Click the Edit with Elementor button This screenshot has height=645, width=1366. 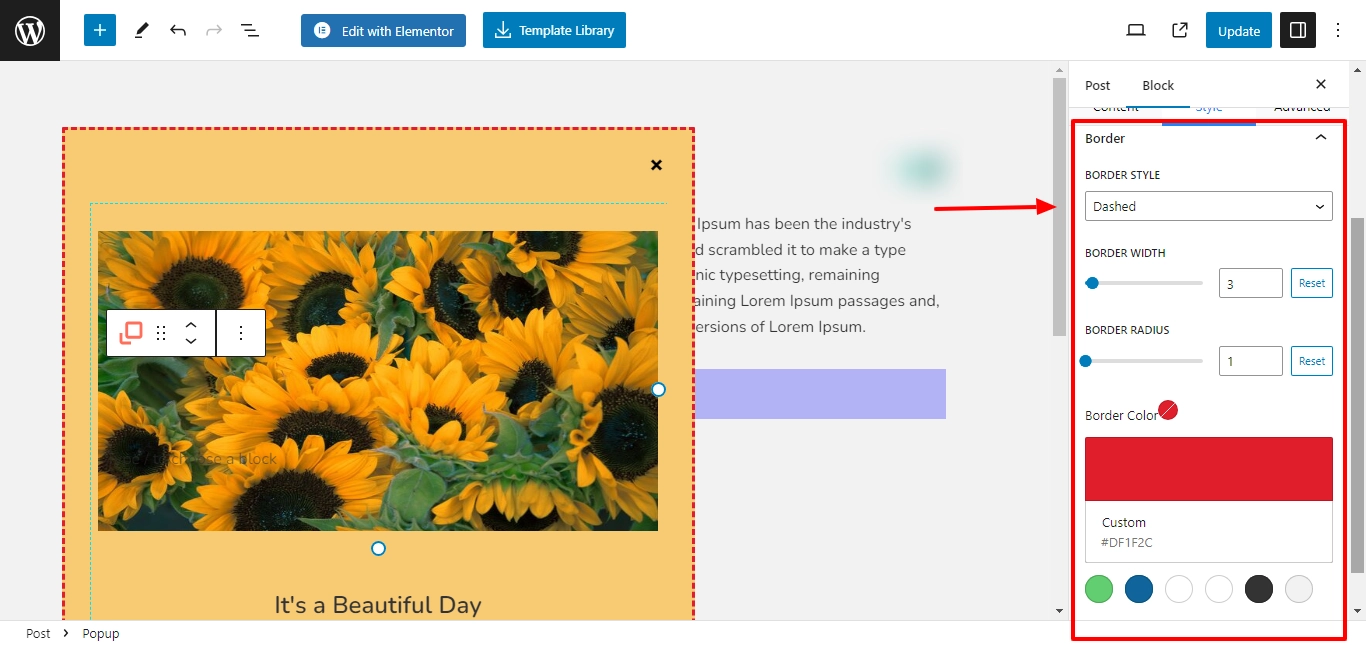coord(384,30)
